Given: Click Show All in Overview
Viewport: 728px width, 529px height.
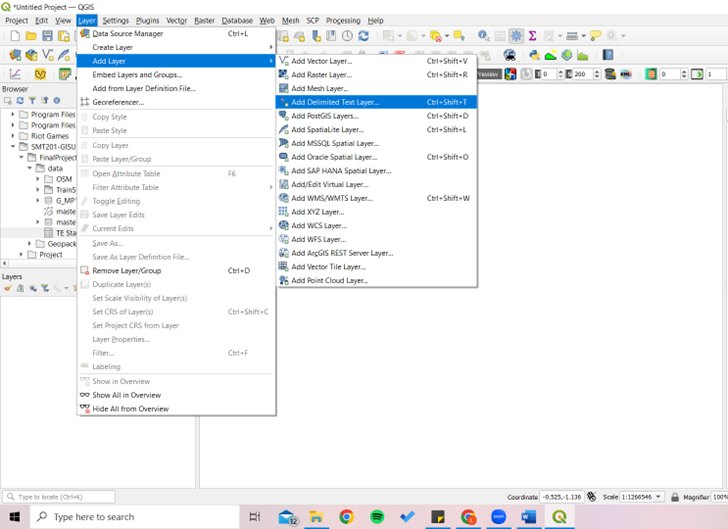Looking at the screenshot, I should tap(126, 395).
